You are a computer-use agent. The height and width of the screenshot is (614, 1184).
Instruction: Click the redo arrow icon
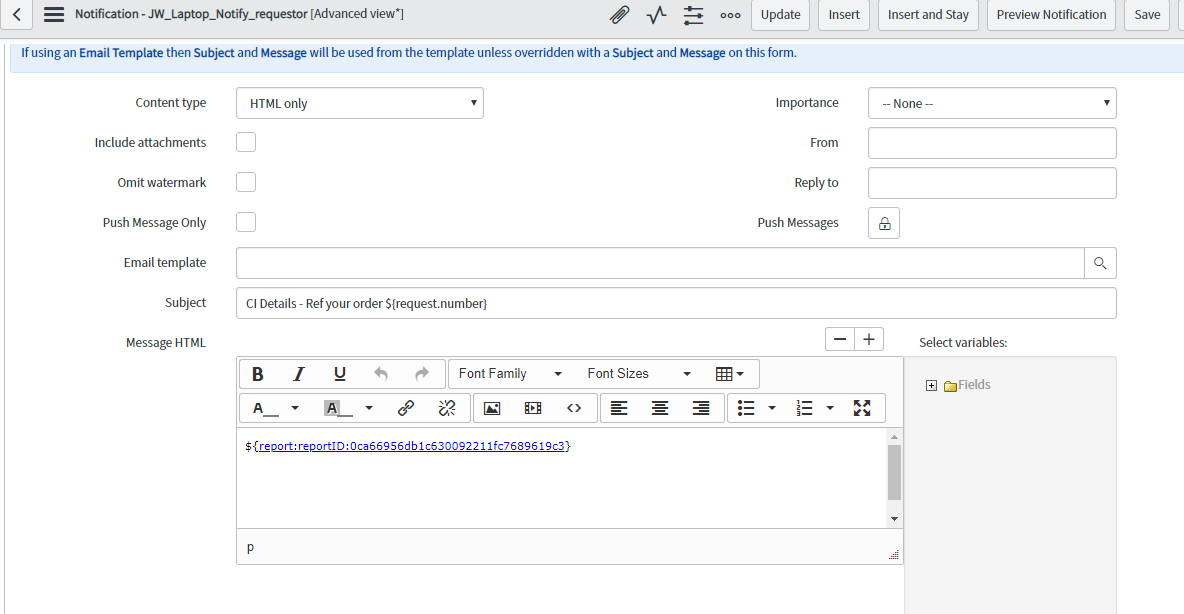pyautogui.click(x=421, y=374)
